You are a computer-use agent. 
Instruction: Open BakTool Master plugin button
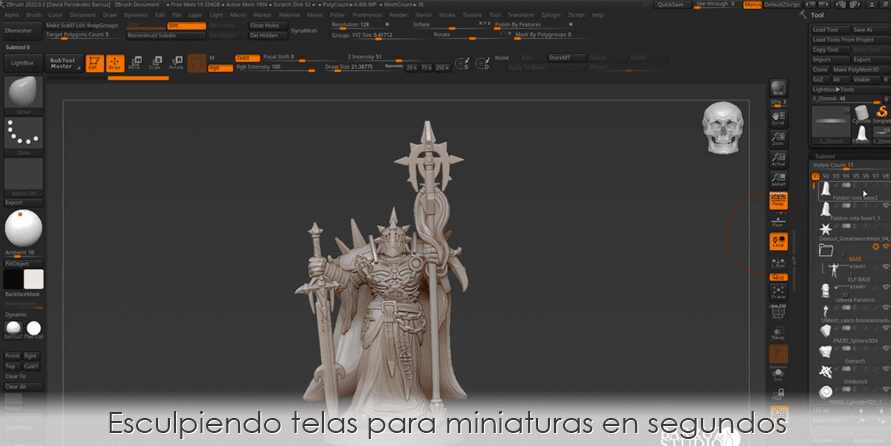pos(62,63)
